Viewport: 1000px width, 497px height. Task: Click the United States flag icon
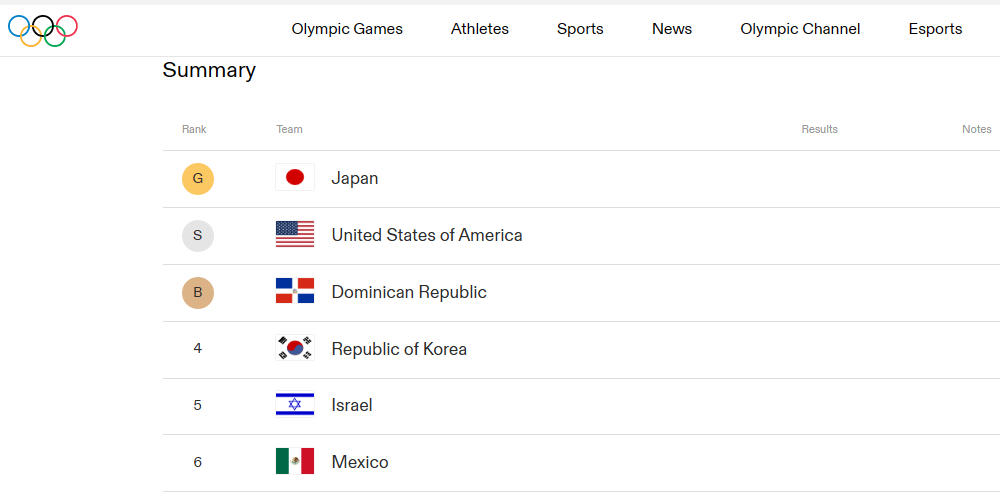pyautogui.click(x=295, y=234)
